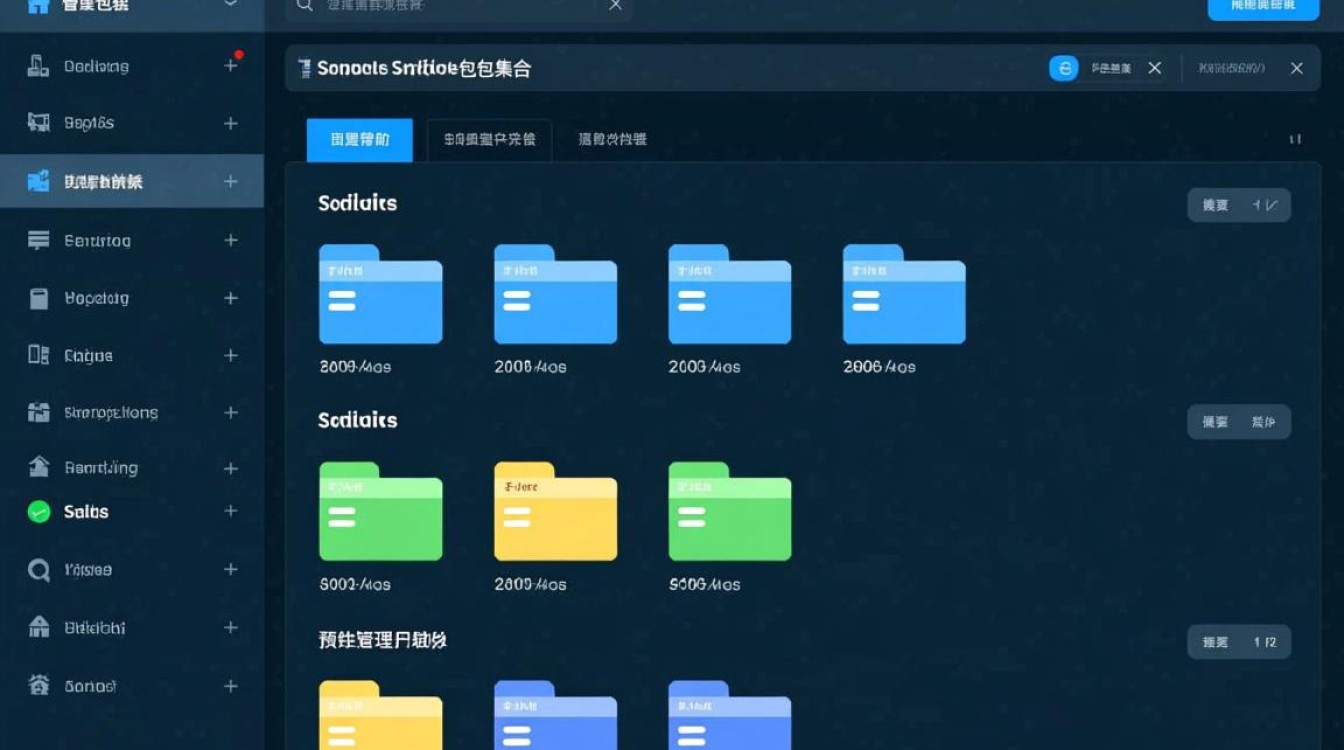The width and height of the screenshot is (1344, 750).
Task: Switch to the third plain tab
Action: tap(612, 140)
